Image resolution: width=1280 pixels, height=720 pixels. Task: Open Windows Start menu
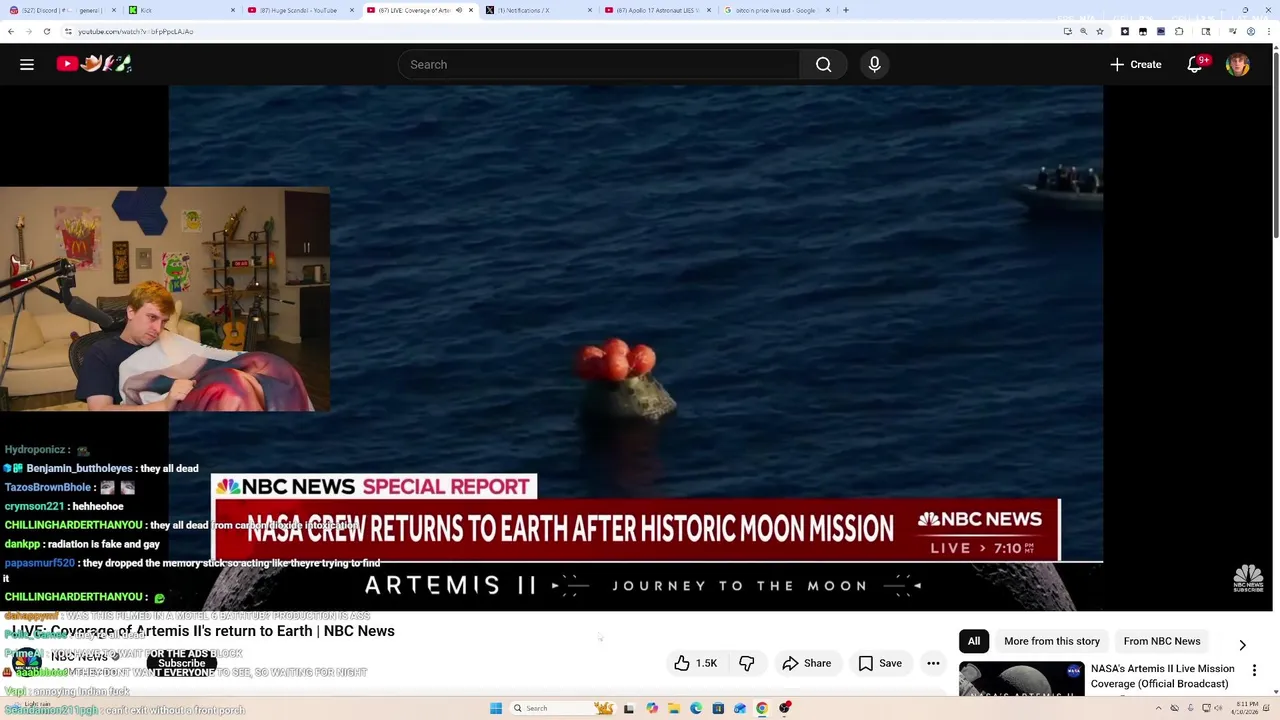[495, 708]
